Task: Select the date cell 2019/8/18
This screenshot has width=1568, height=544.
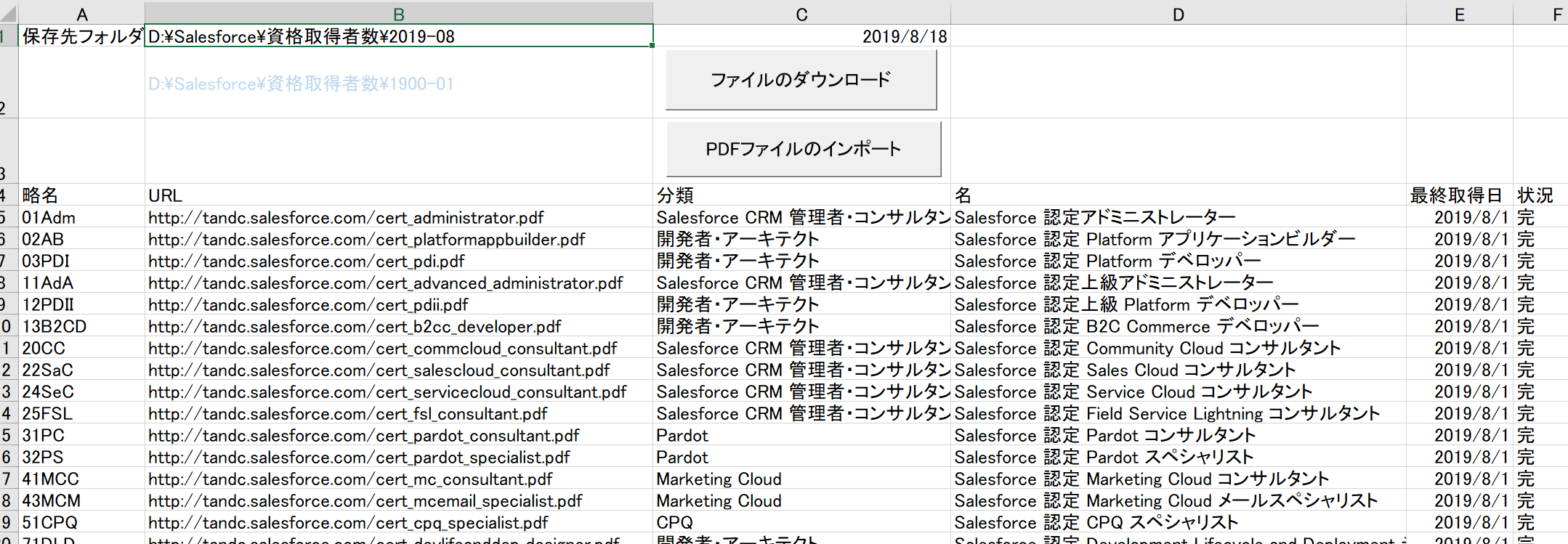Action: [801, 36]
